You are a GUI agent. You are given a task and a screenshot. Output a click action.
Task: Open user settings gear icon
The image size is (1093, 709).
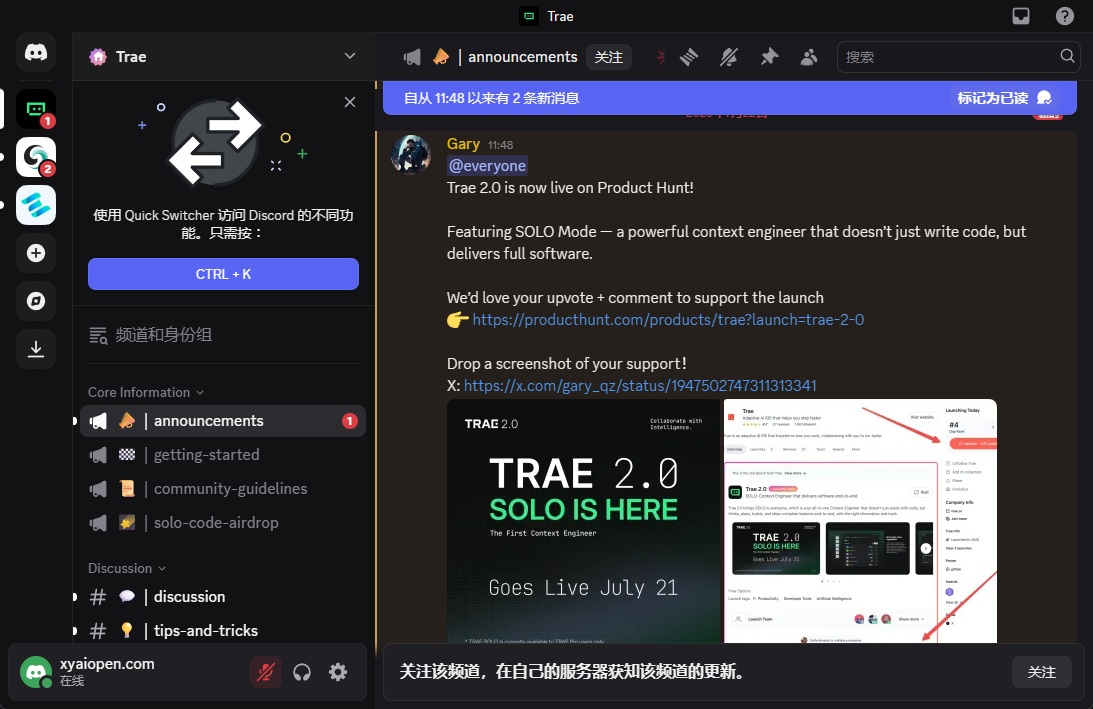[338, 672]
